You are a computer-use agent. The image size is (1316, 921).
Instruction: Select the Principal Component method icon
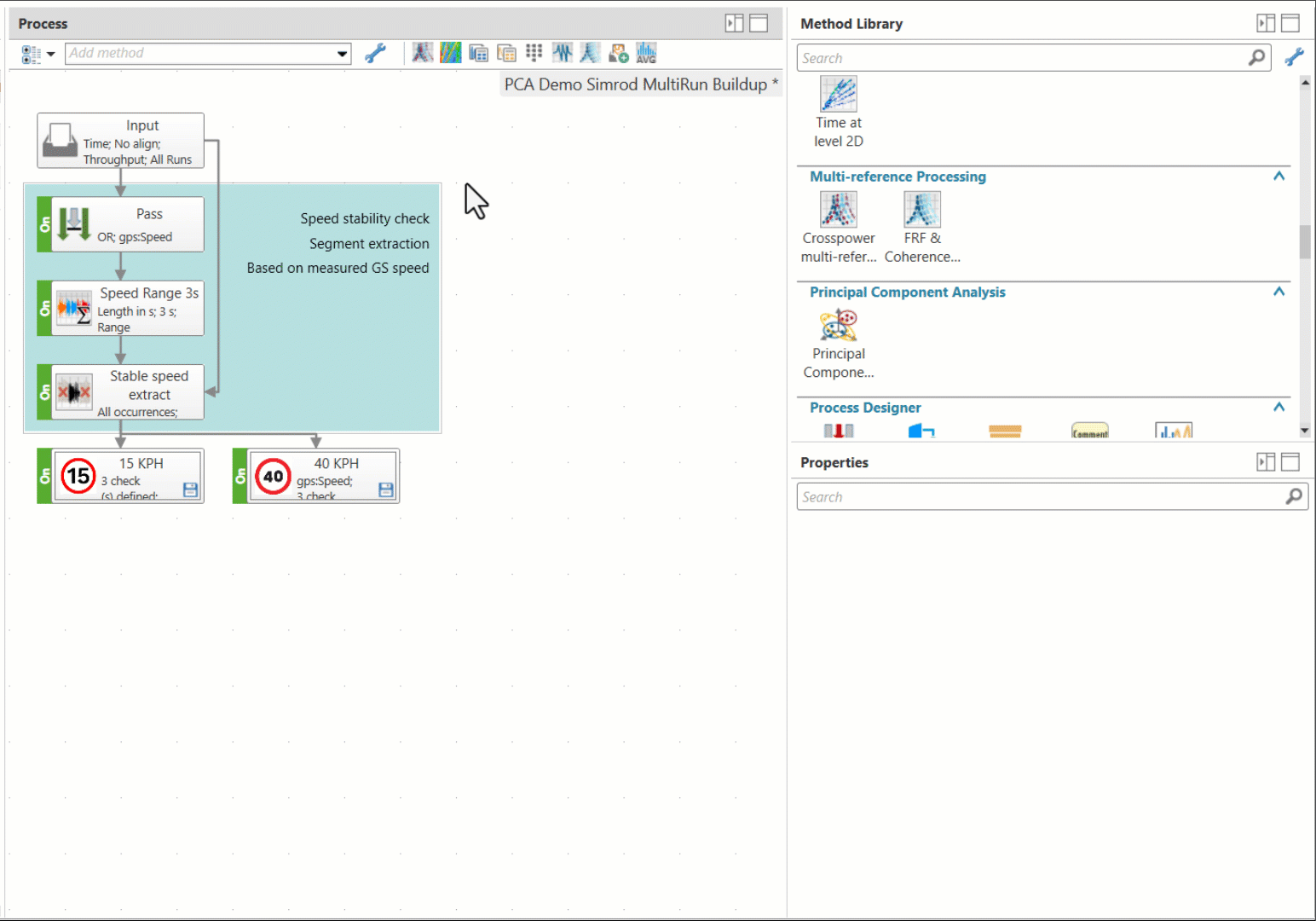pos(838,326)
